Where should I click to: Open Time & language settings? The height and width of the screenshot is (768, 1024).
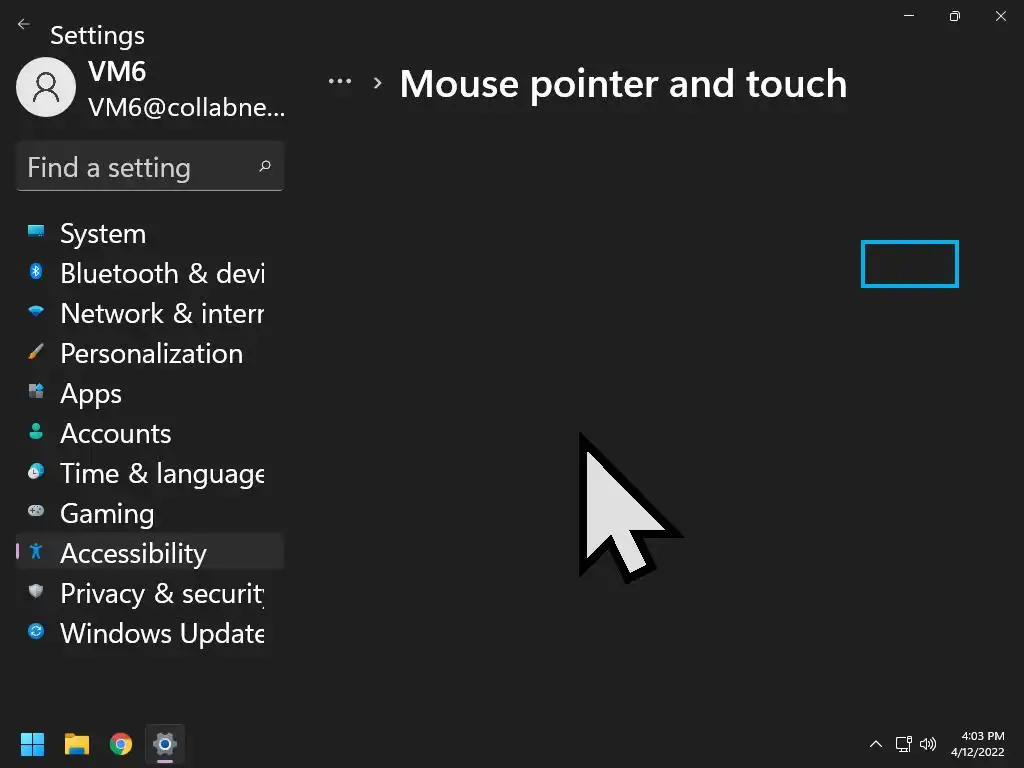[160, 474]
